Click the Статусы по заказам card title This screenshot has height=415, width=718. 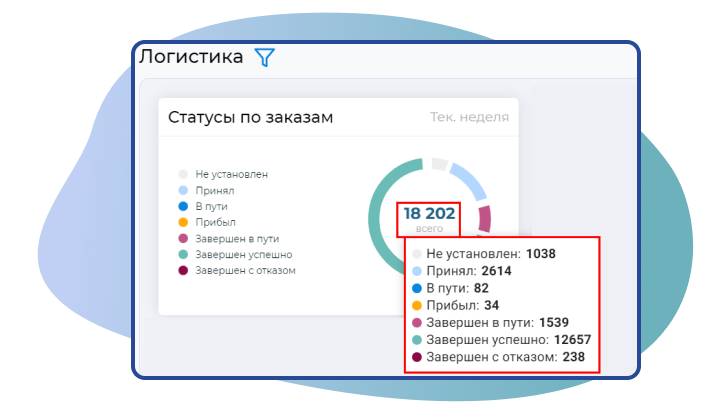[x=250, y=117]
